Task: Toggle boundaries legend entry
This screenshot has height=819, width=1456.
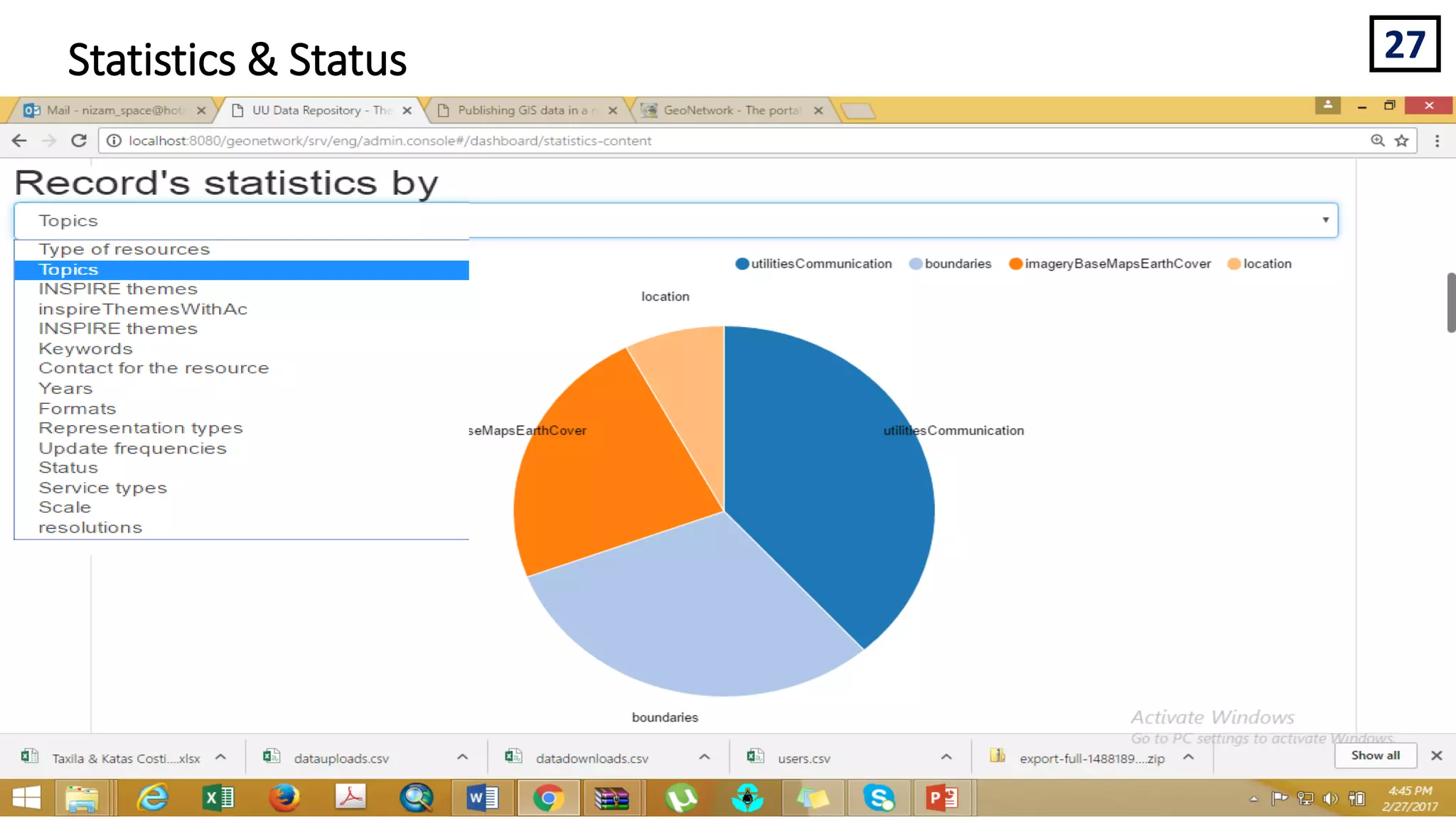Action: click(x=950, y=264)
